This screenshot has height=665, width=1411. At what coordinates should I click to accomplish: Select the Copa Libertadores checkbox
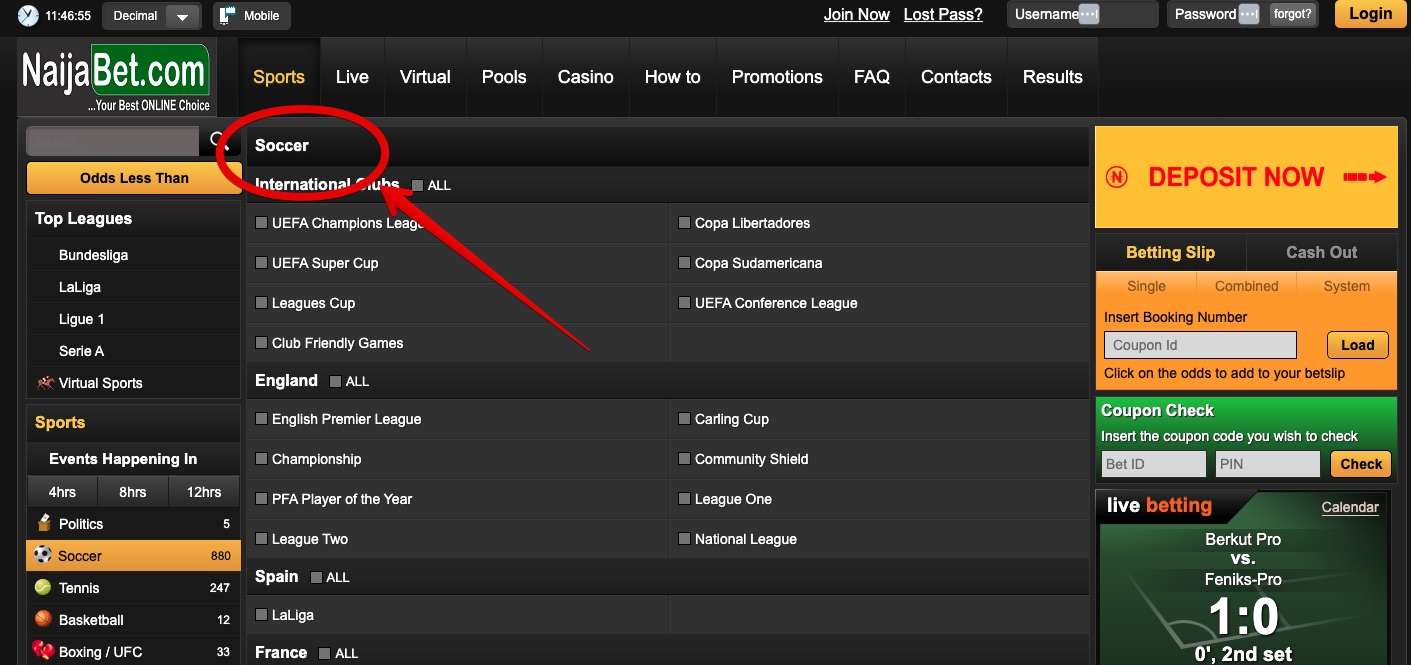tap(684, 223)
